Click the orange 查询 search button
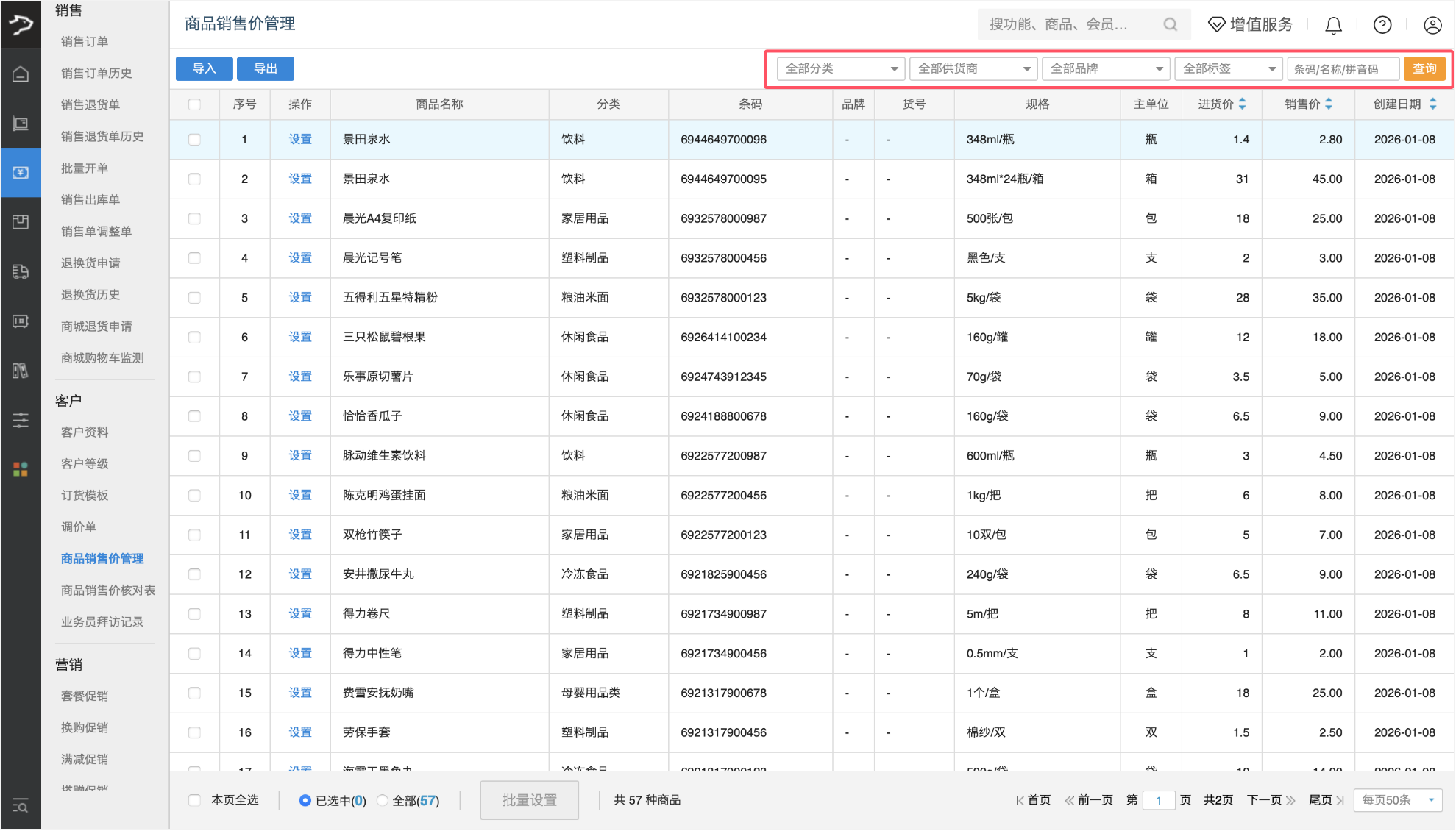The height and width of the screenshot is (831, 1456). pos(1424,68)
